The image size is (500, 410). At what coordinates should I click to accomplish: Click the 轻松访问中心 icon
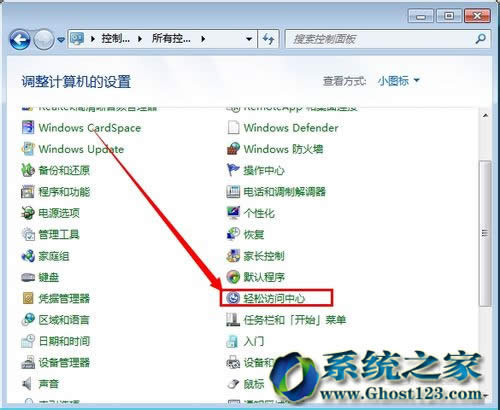tap(233, 298)
